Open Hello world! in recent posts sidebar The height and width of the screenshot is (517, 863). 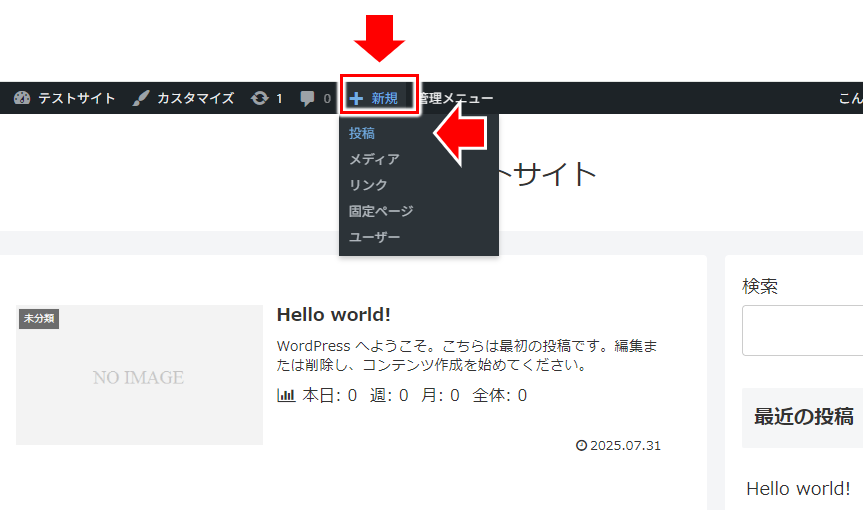[798, 488]
